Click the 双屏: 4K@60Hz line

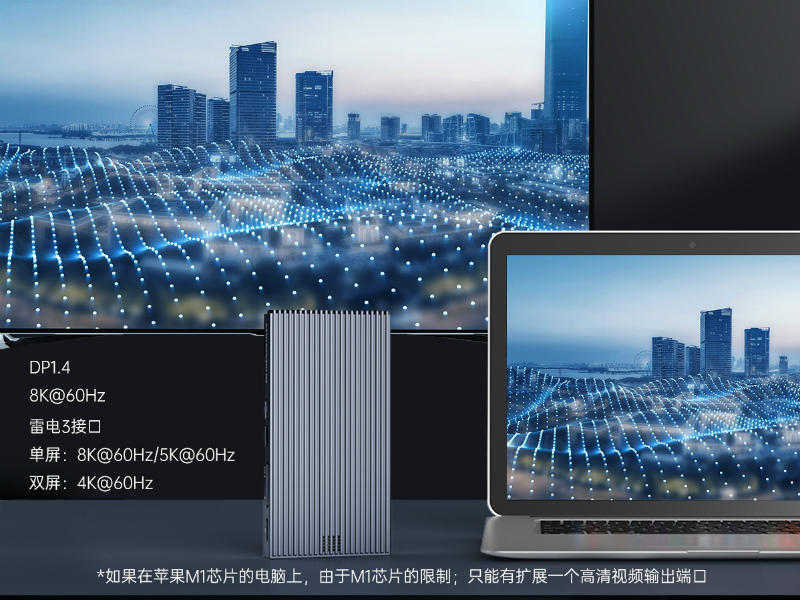(91, 483)
